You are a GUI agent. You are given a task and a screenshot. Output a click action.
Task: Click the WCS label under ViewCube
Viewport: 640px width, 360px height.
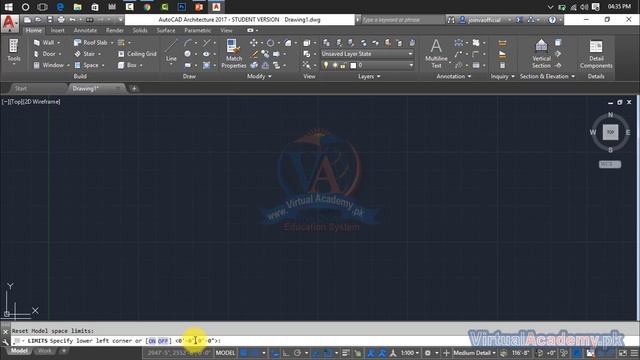click(x=610, y=164)
